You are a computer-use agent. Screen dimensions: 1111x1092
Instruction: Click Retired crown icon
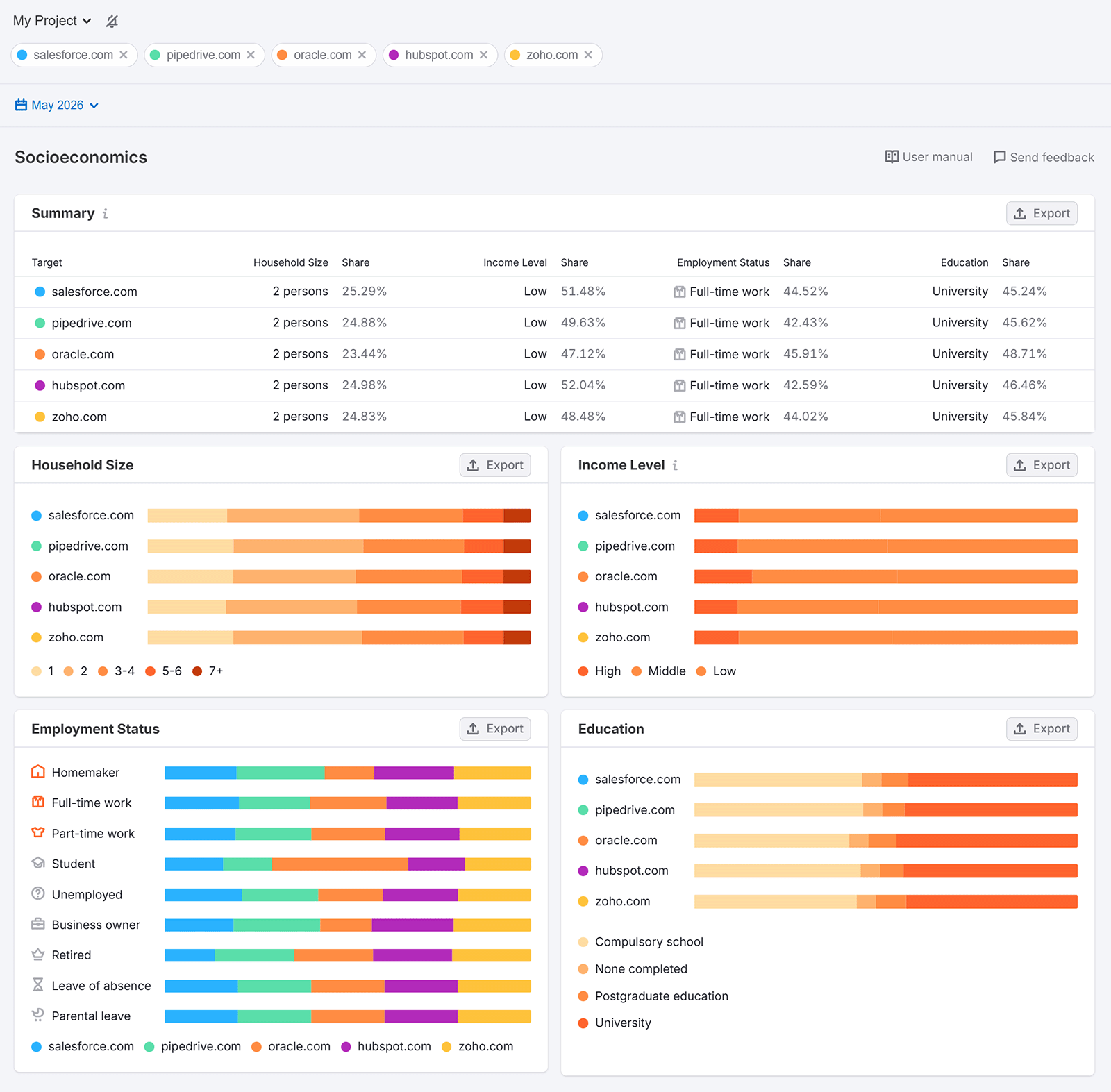[x=38, y=955]
